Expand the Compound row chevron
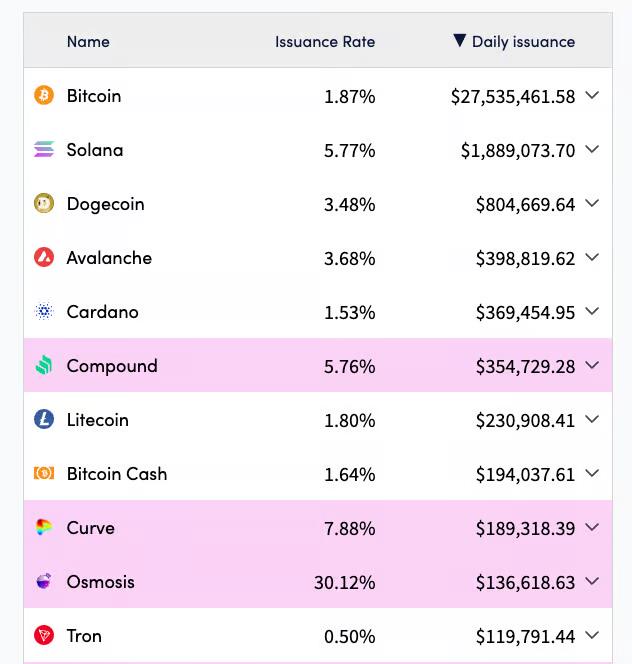This screenshot has width=632, height=664. (592, 366)
